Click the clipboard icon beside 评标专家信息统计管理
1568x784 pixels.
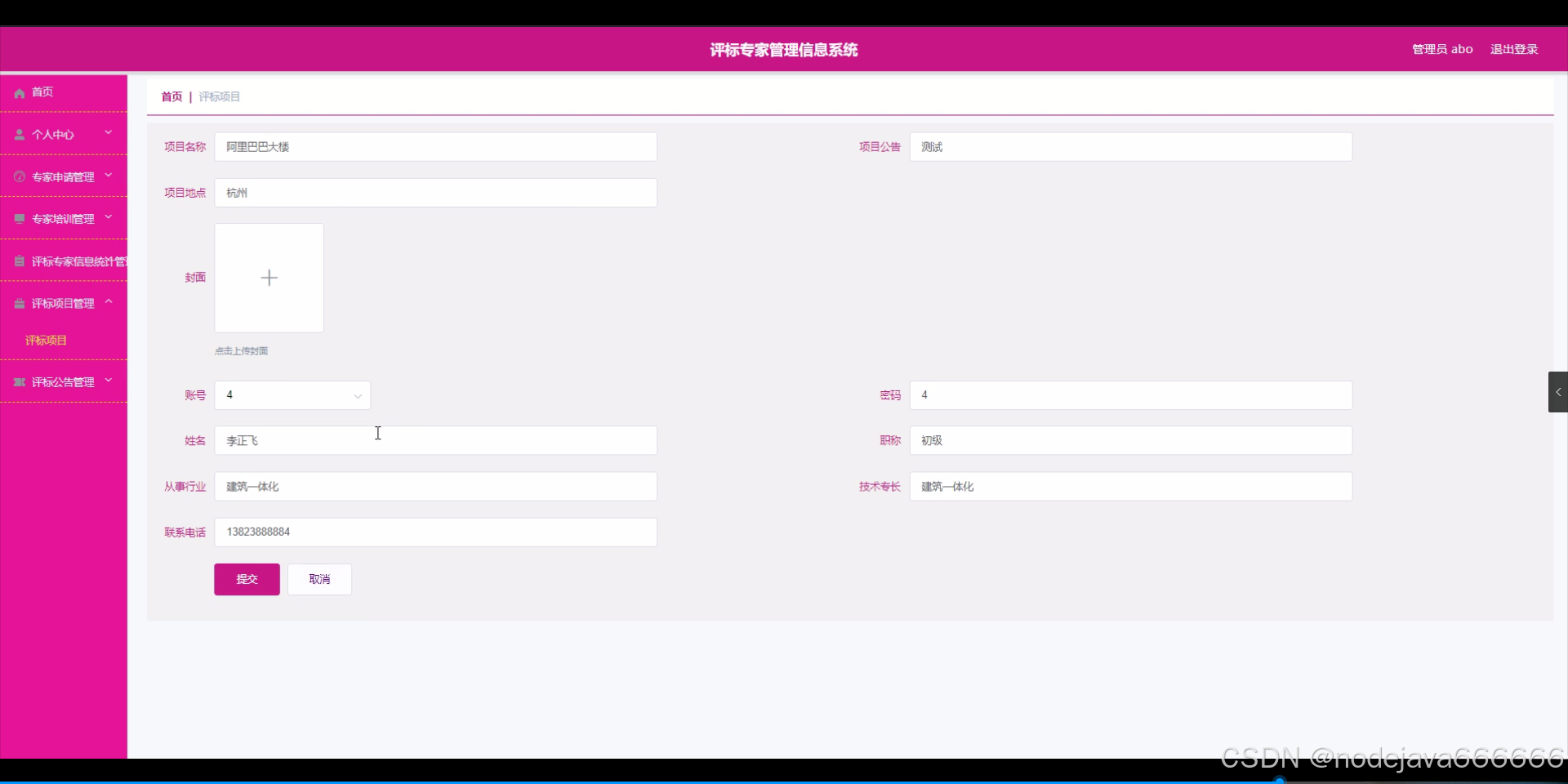point(20,261)
